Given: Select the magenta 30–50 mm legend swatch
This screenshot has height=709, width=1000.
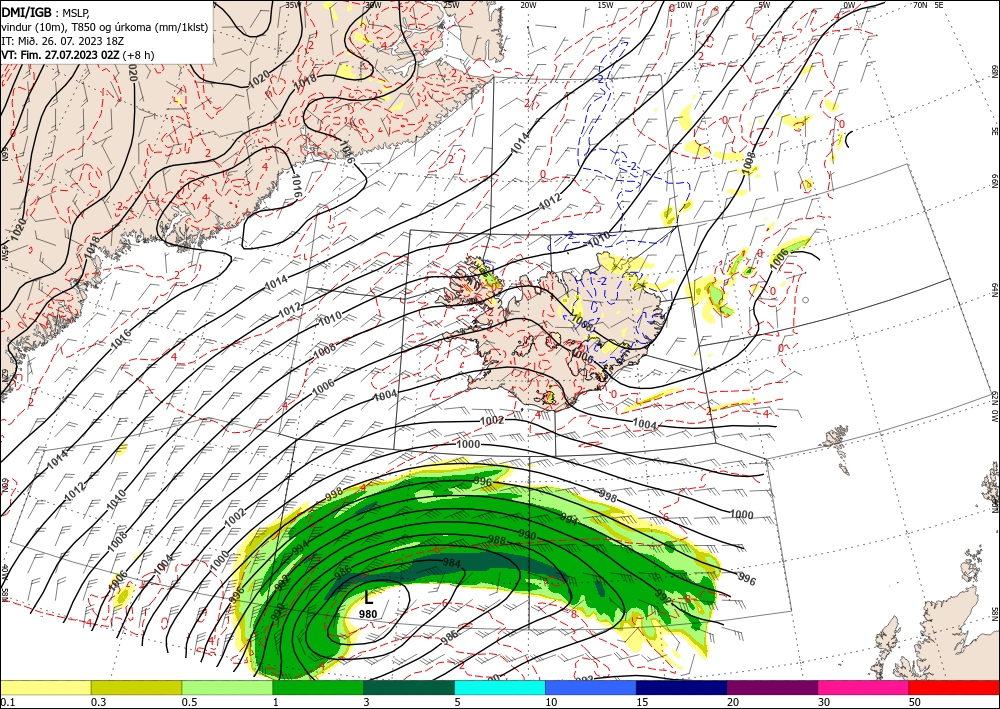Looking at the screenshot, I should [864, 687].
